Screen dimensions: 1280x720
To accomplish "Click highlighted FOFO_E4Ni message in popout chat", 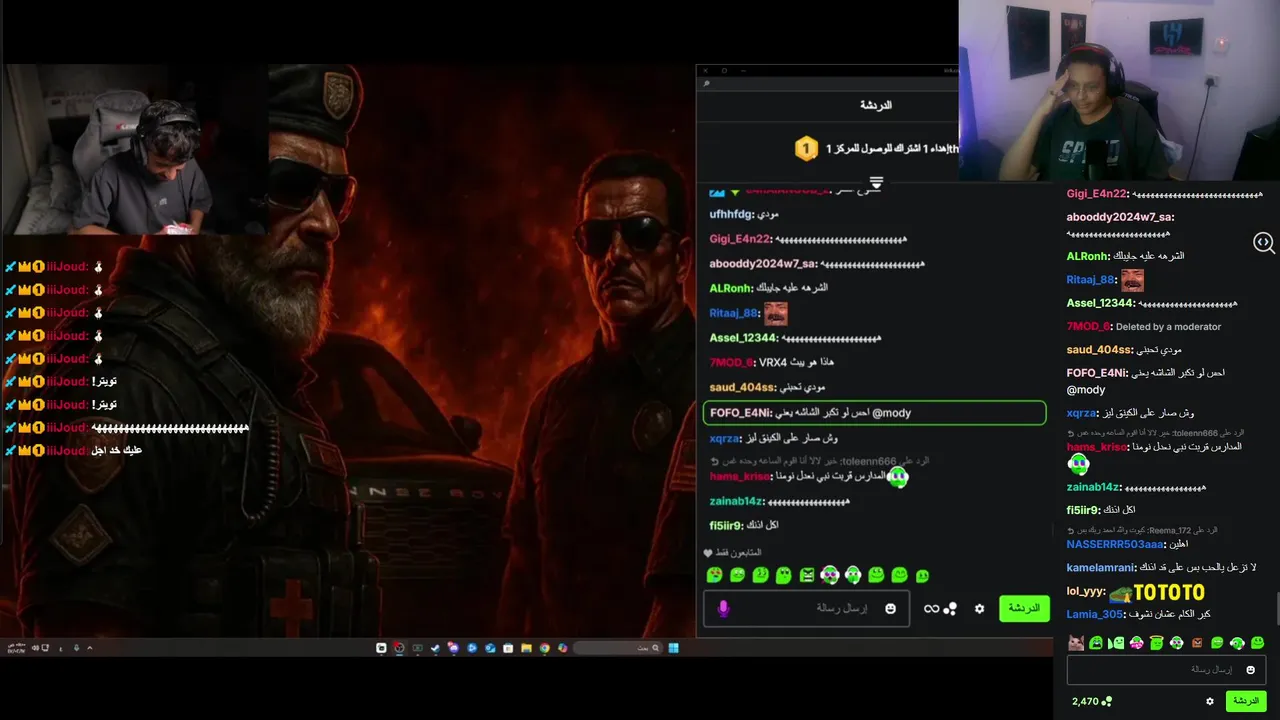I will (x=875, y=413).
